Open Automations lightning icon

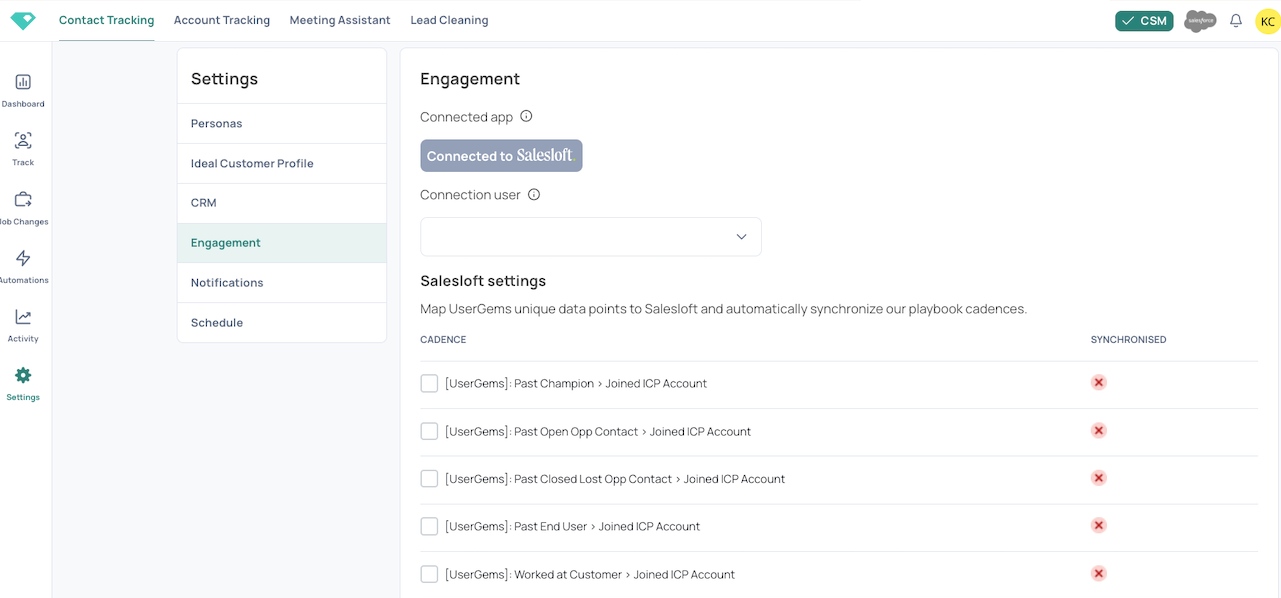(x=23, y=258)
